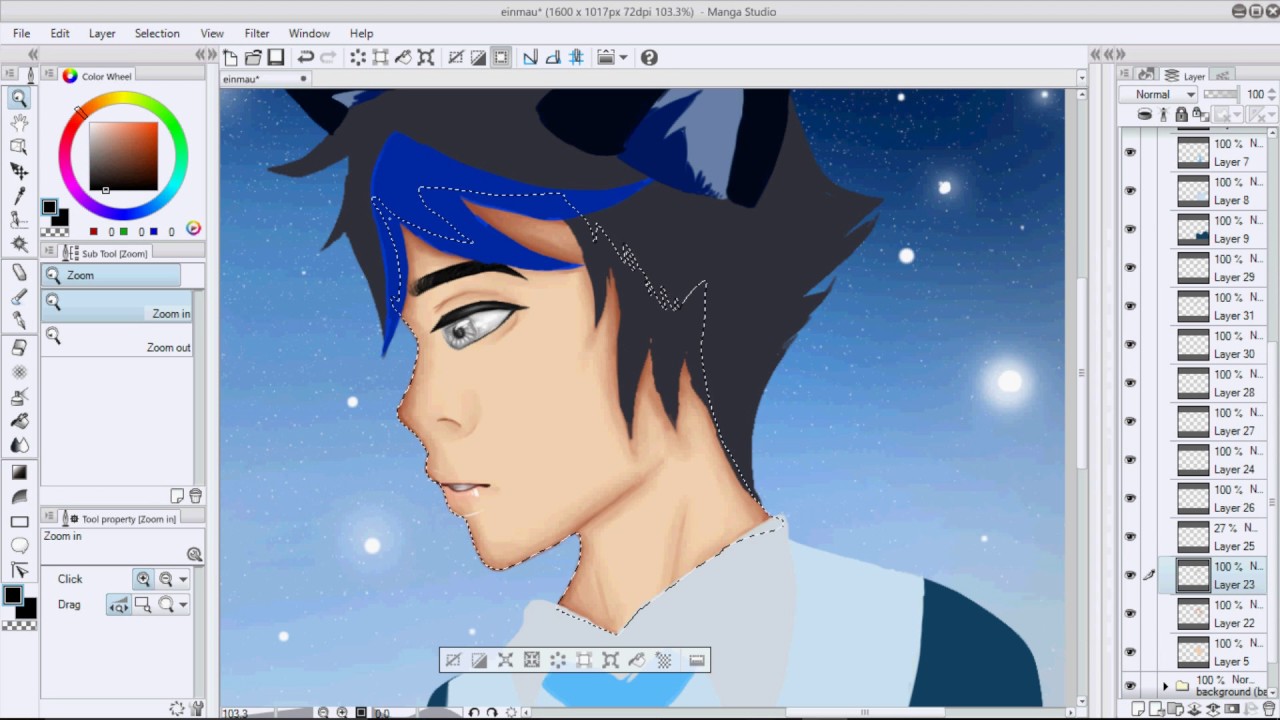Select the Figure rectangle tool
The image size is (1280, 720).
19,521
